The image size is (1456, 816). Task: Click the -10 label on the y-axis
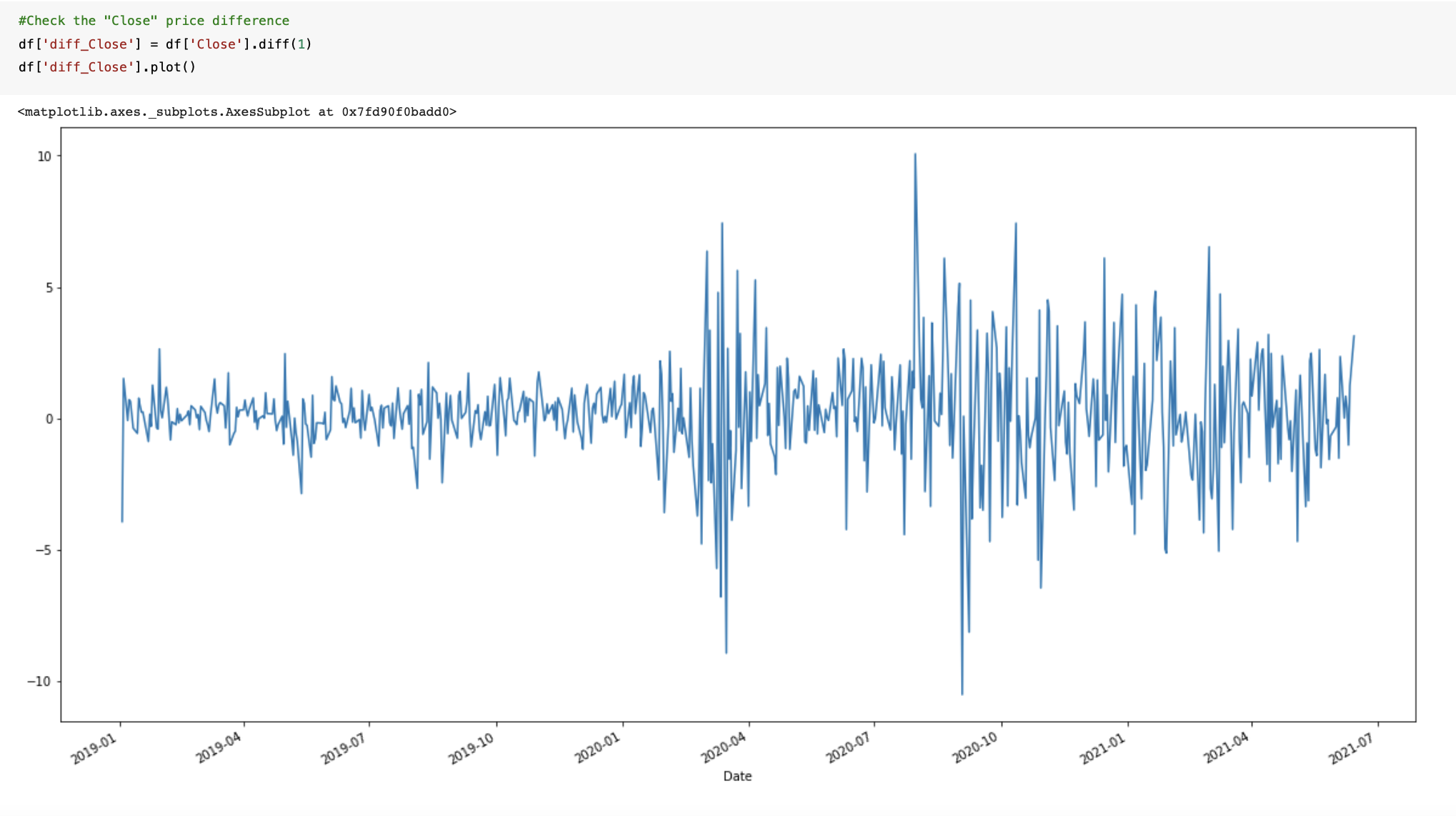(39, 681)
